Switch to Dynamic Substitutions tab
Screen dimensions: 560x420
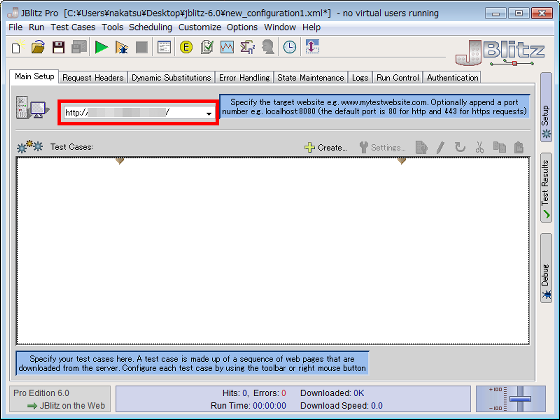click(x=171, y=78)
